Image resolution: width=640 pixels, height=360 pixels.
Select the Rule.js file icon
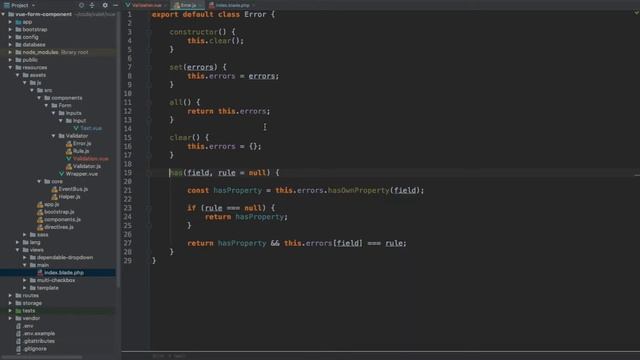point(69,151)
